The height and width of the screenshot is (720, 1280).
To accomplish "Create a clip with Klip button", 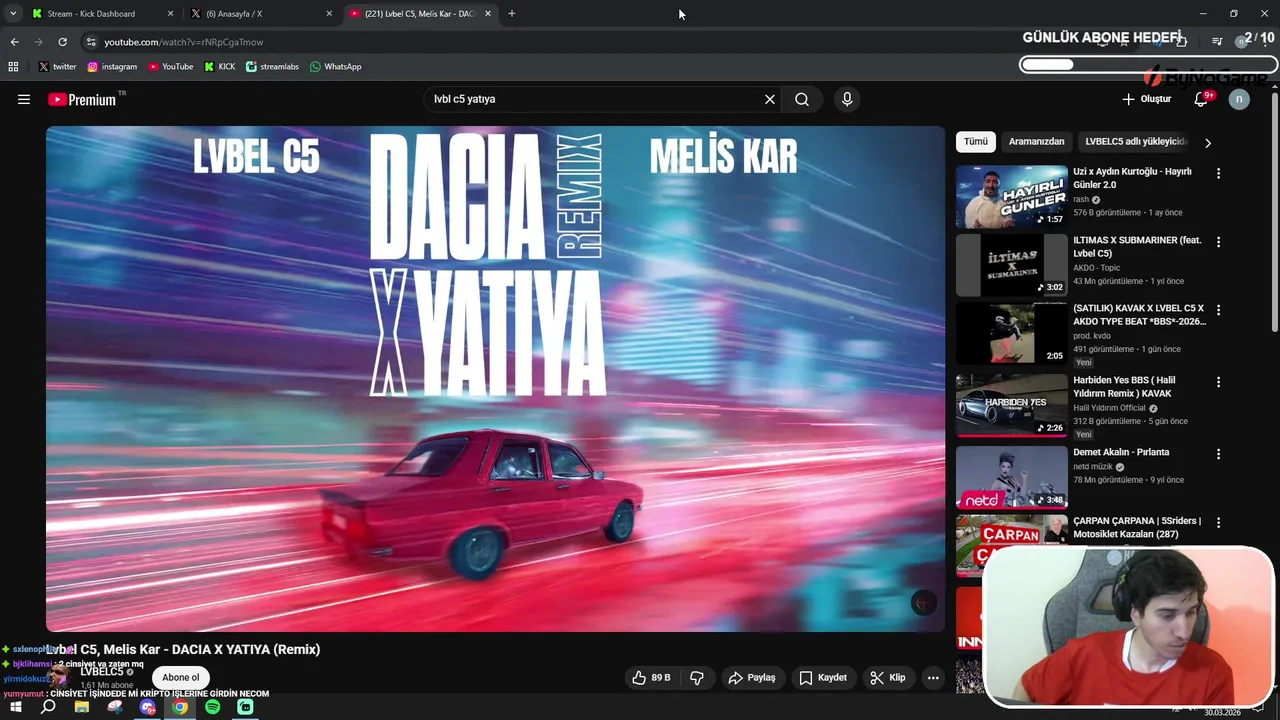I will 888,677.
